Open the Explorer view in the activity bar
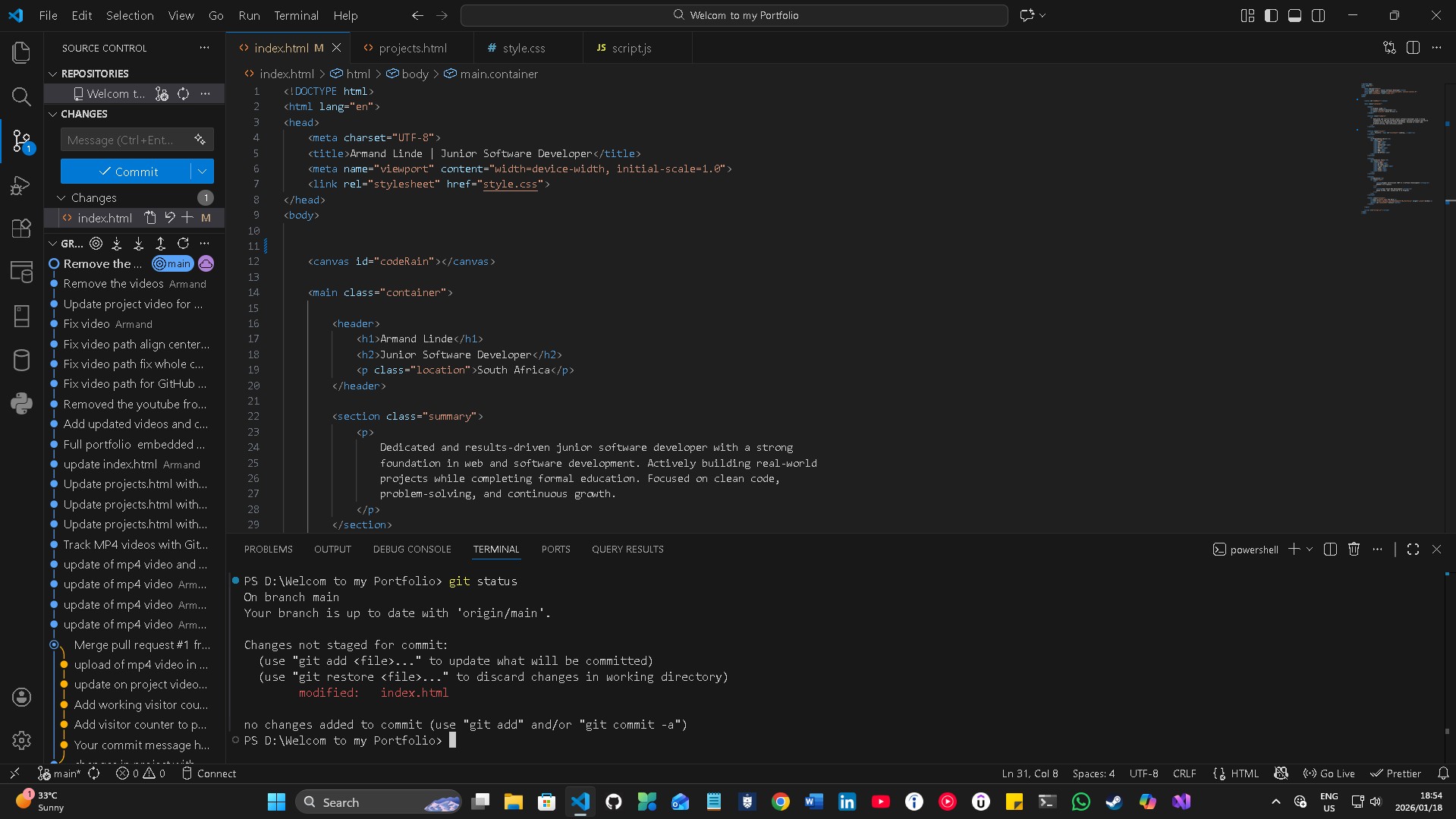Screen dimensions: 1456x819 coord(20,52)
